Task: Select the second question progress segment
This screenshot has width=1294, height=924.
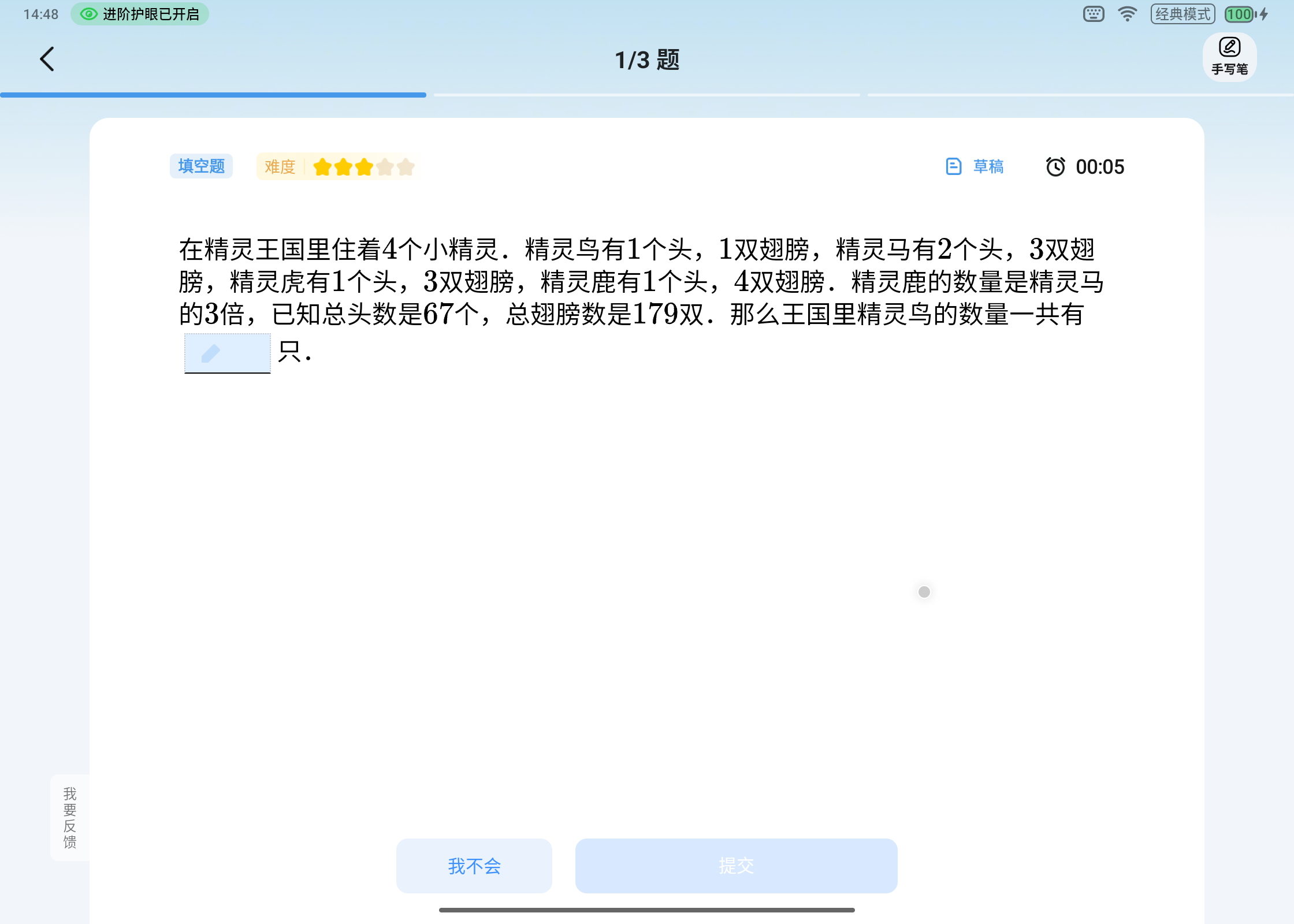Action: (646, 95)
